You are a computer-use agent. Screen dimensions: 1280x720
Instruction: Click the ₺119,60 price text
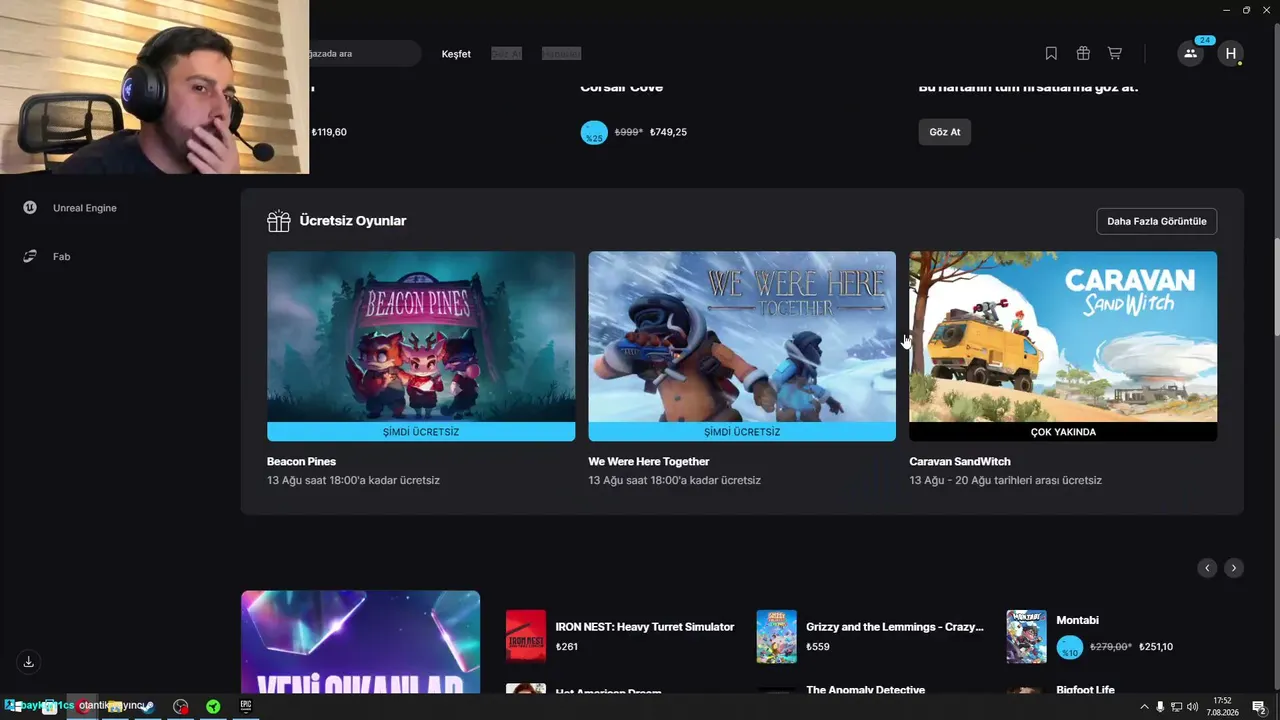click(x=329, y=132)
